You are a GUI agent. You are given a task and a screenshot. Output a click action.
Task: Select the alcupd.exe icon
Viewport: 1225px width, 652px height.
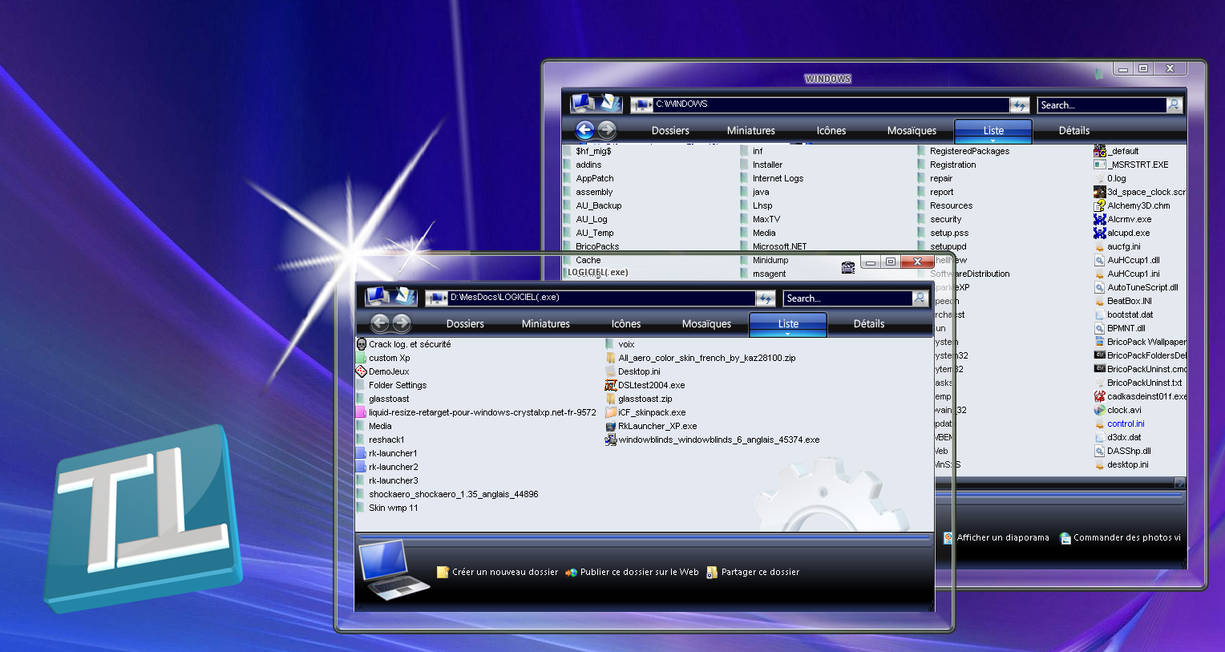1099,233
